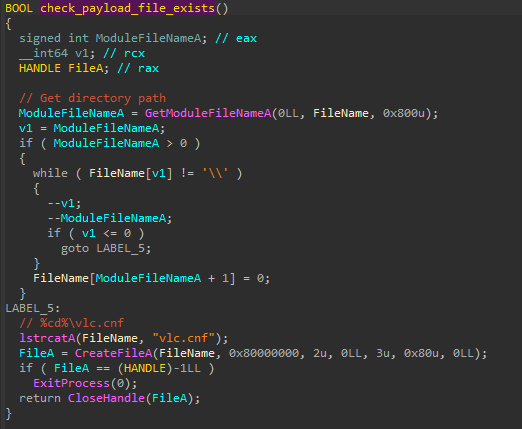
Task: Click the '// %cd%\vlc.cnf' comment
Action: point(72,323)
